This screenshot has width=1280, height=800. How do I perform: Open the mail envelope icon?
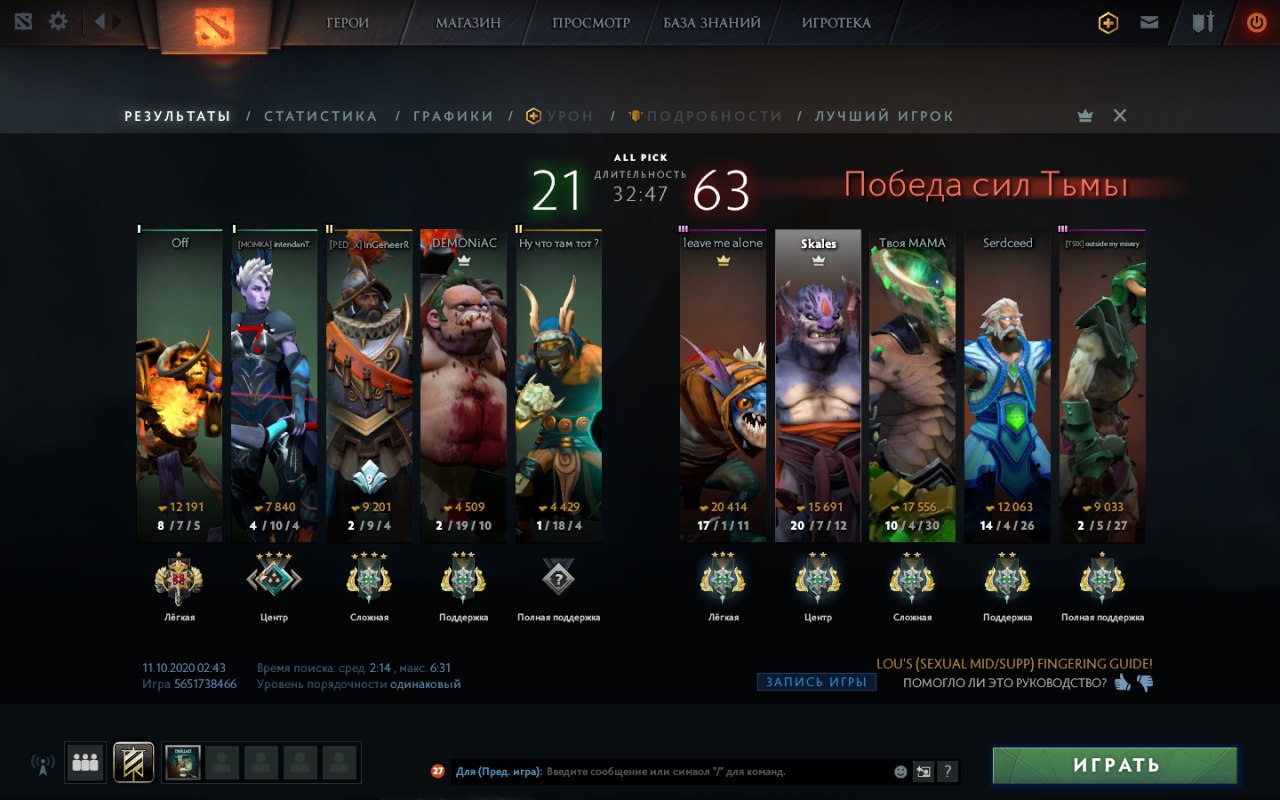[x=1149, y=22]
